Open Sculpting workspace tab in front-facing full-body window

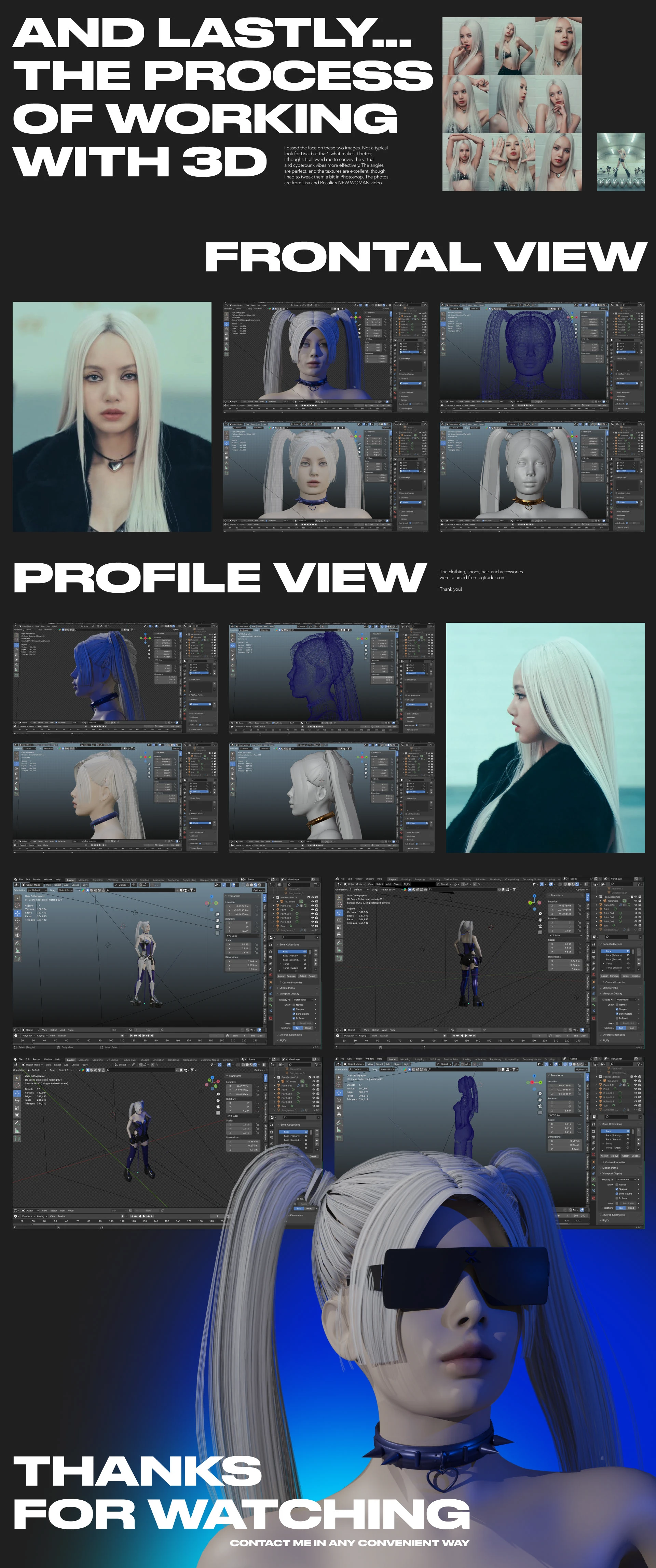click(97, 880)
